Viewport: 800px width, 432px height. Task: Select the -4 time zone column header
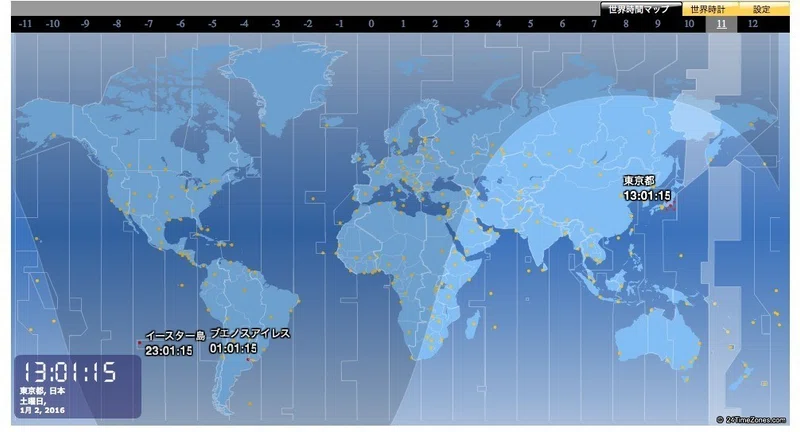(x=244, y=24)
